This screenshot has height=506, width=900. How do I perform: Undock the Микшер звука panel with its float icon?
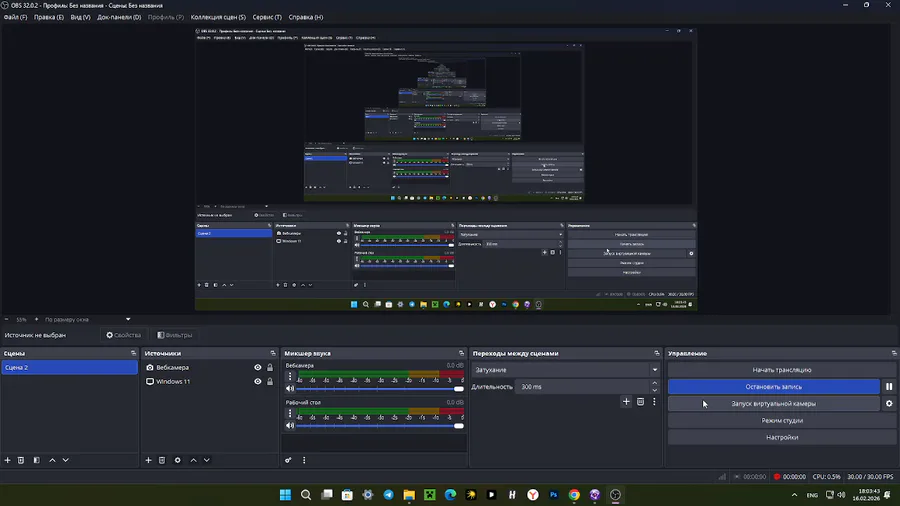point(461,353)
